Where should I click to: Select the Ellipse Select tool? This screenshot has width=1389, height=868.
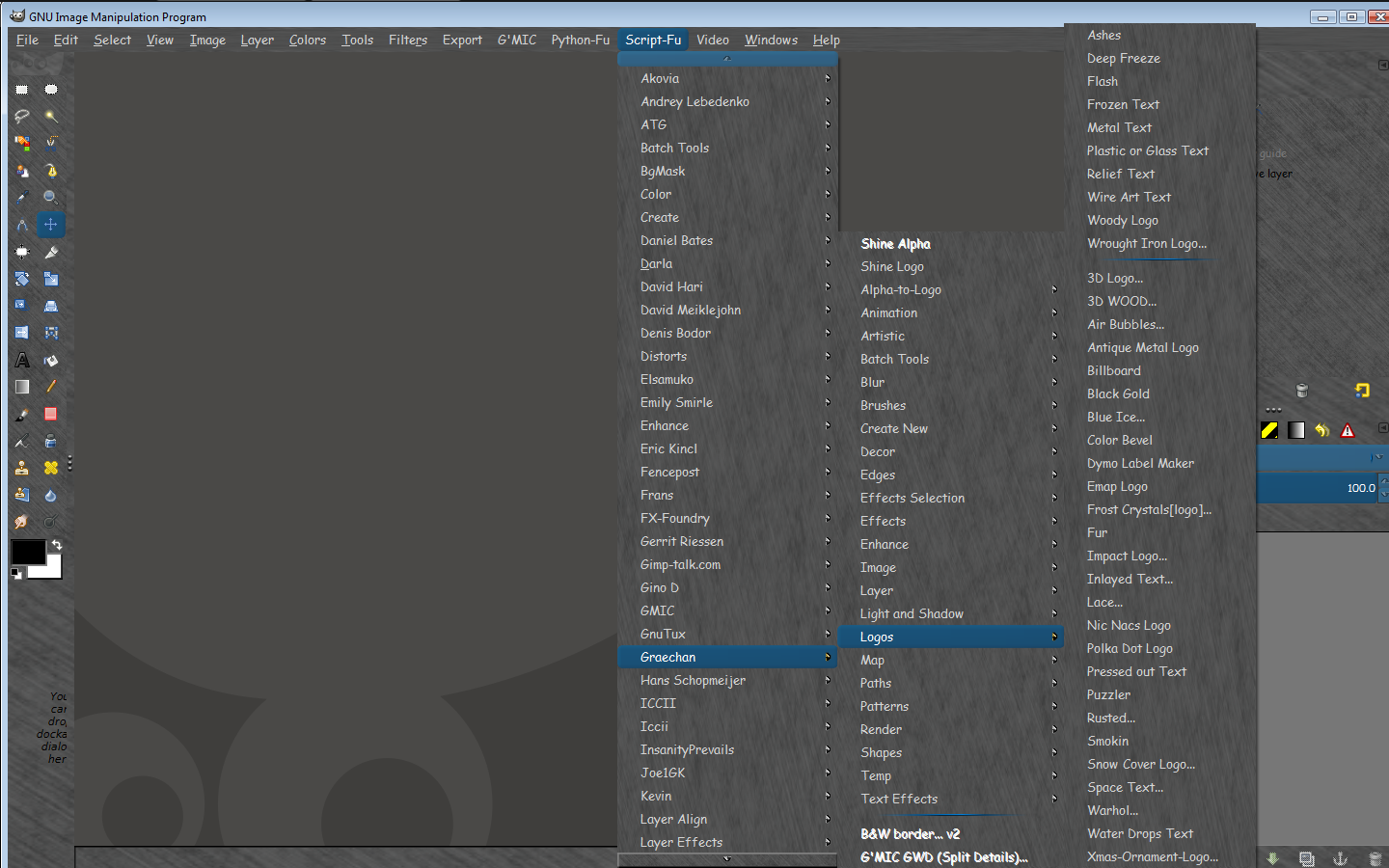51,90
